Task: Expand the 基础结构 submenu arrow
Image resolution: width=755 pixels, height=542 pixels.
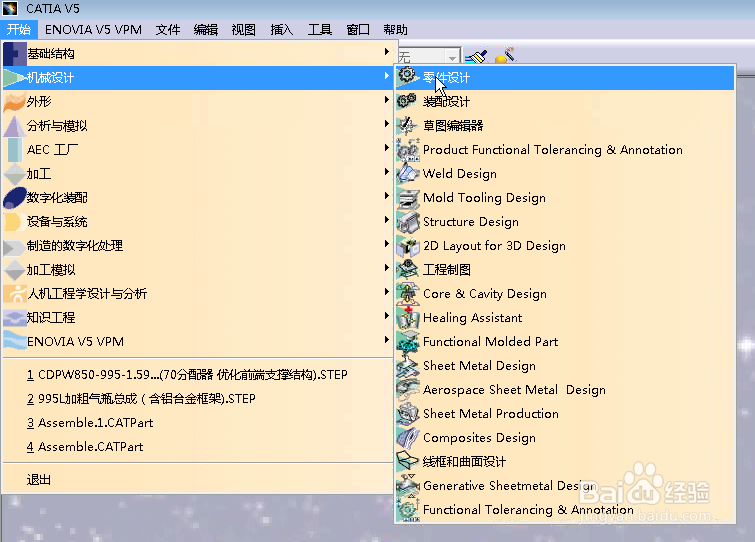Action: coord(387,52)
